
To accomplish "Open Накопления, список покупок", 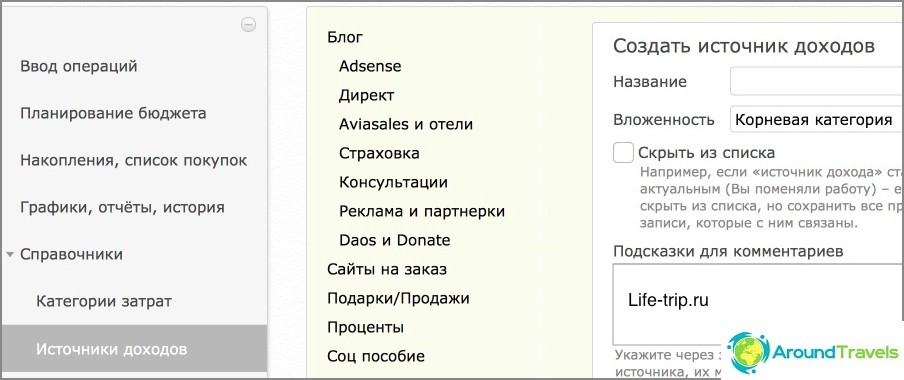I will tap(134, 160).
